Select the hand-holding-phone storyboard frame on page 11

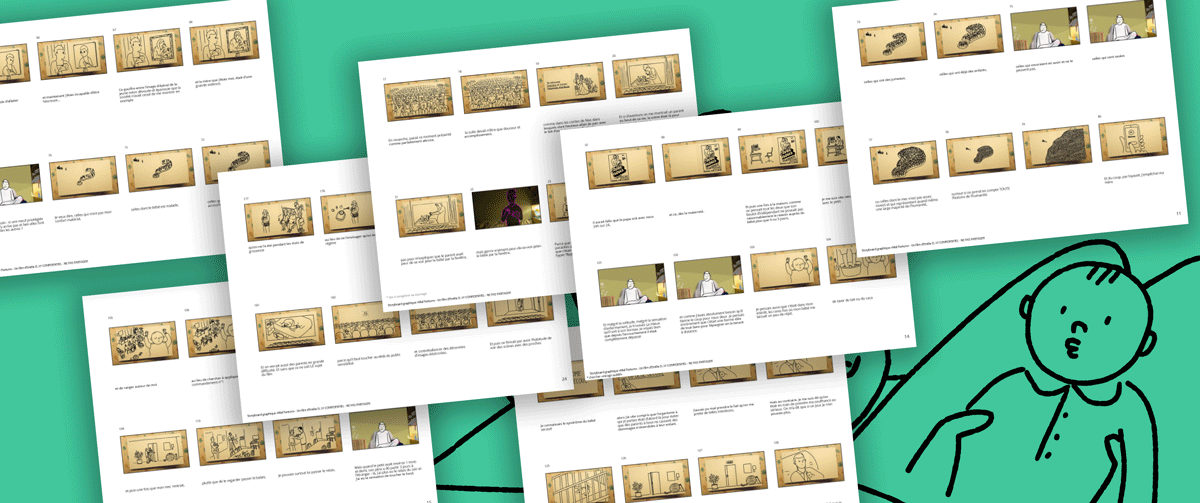tap(1133, 140)
